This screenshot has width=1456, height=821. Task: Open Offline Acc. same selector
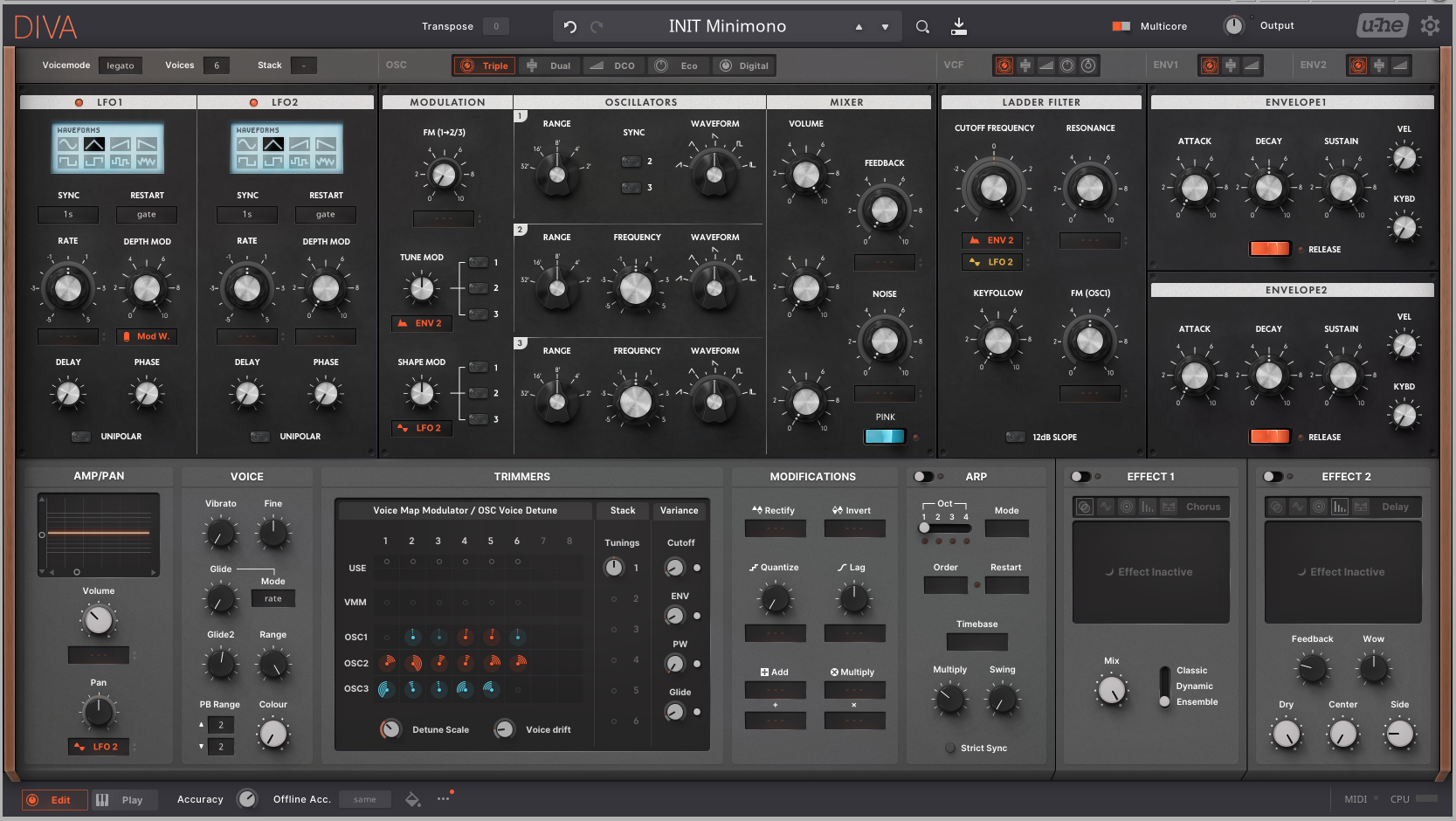tap(365, 800)
